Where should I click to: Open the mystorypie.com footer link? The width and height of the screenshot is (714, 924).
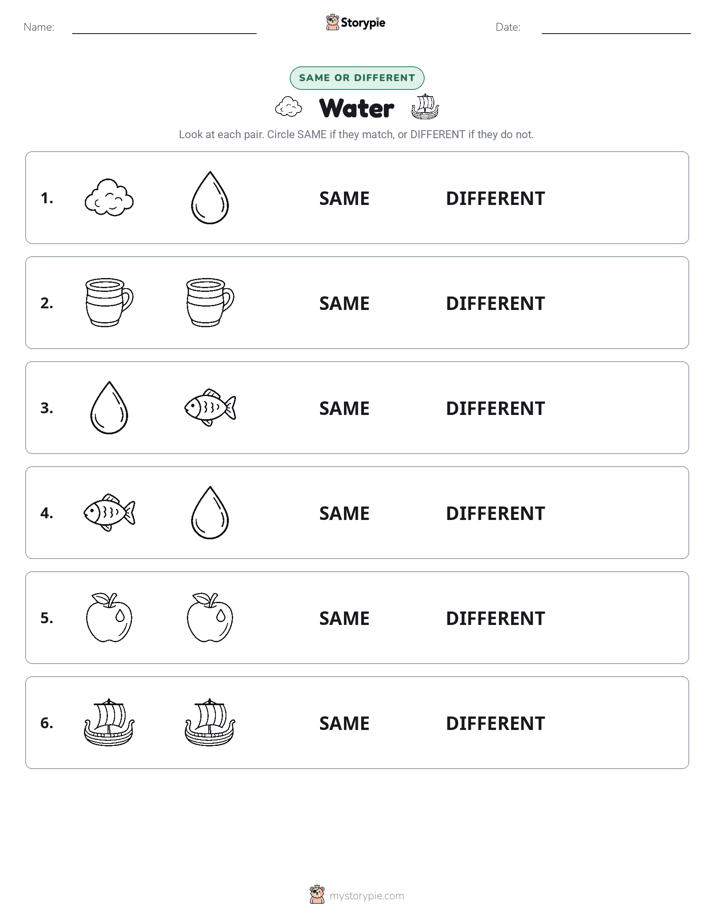pos(366,896)
